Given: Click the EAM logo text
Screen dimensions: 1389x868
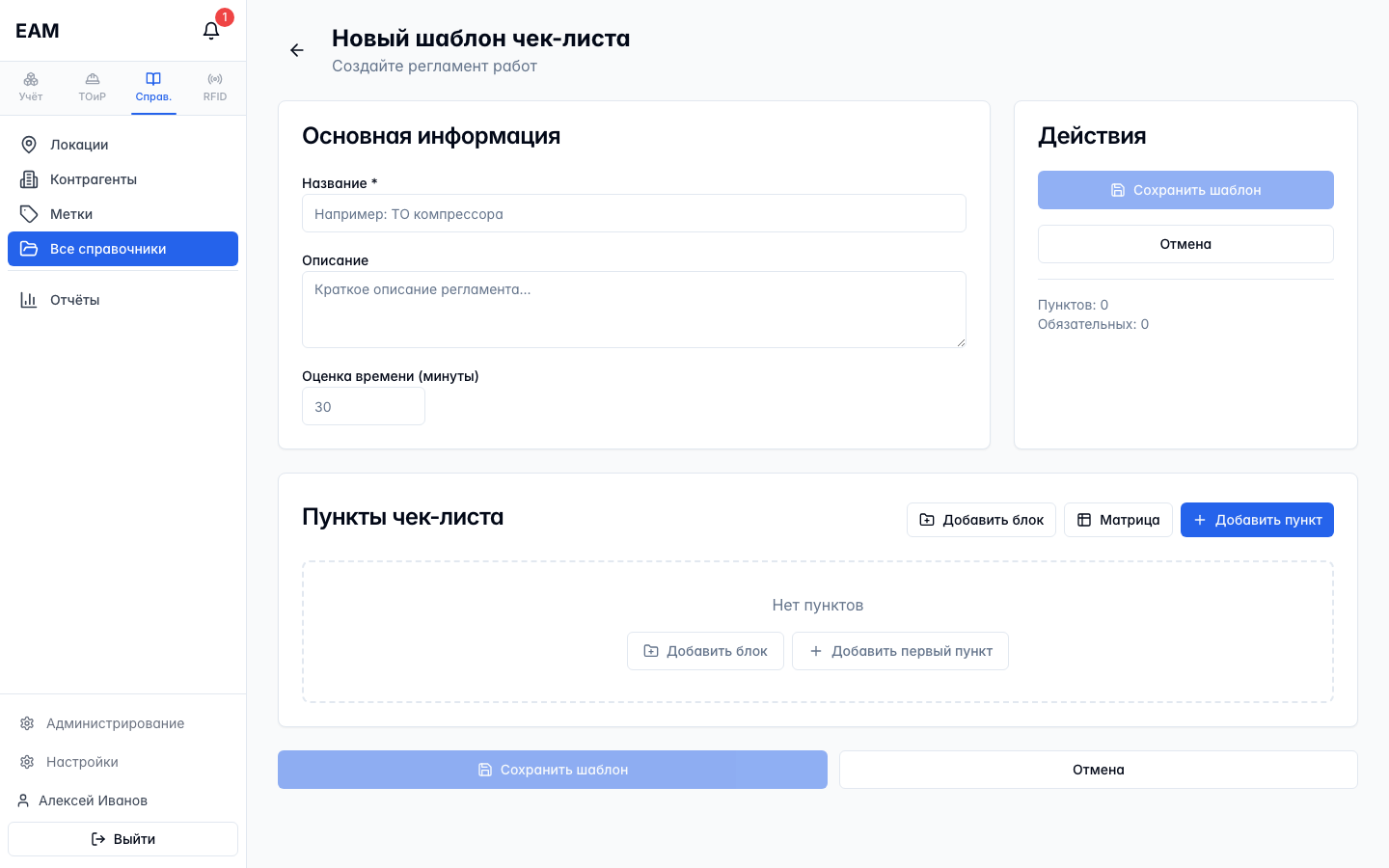Looking at the screenshot, I should point(38,31).
